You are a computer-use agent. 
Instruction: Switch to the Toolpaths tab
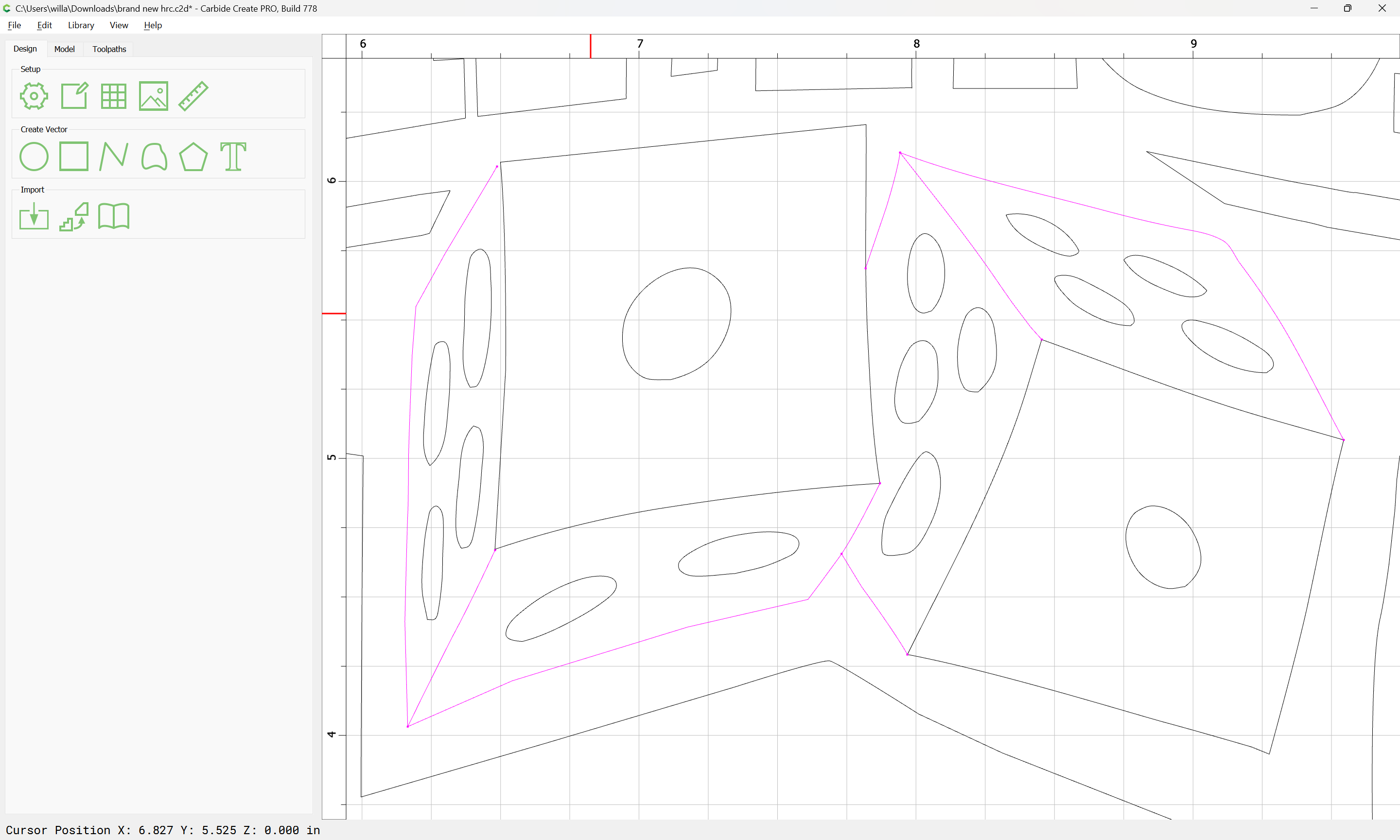tap(109, 49)
